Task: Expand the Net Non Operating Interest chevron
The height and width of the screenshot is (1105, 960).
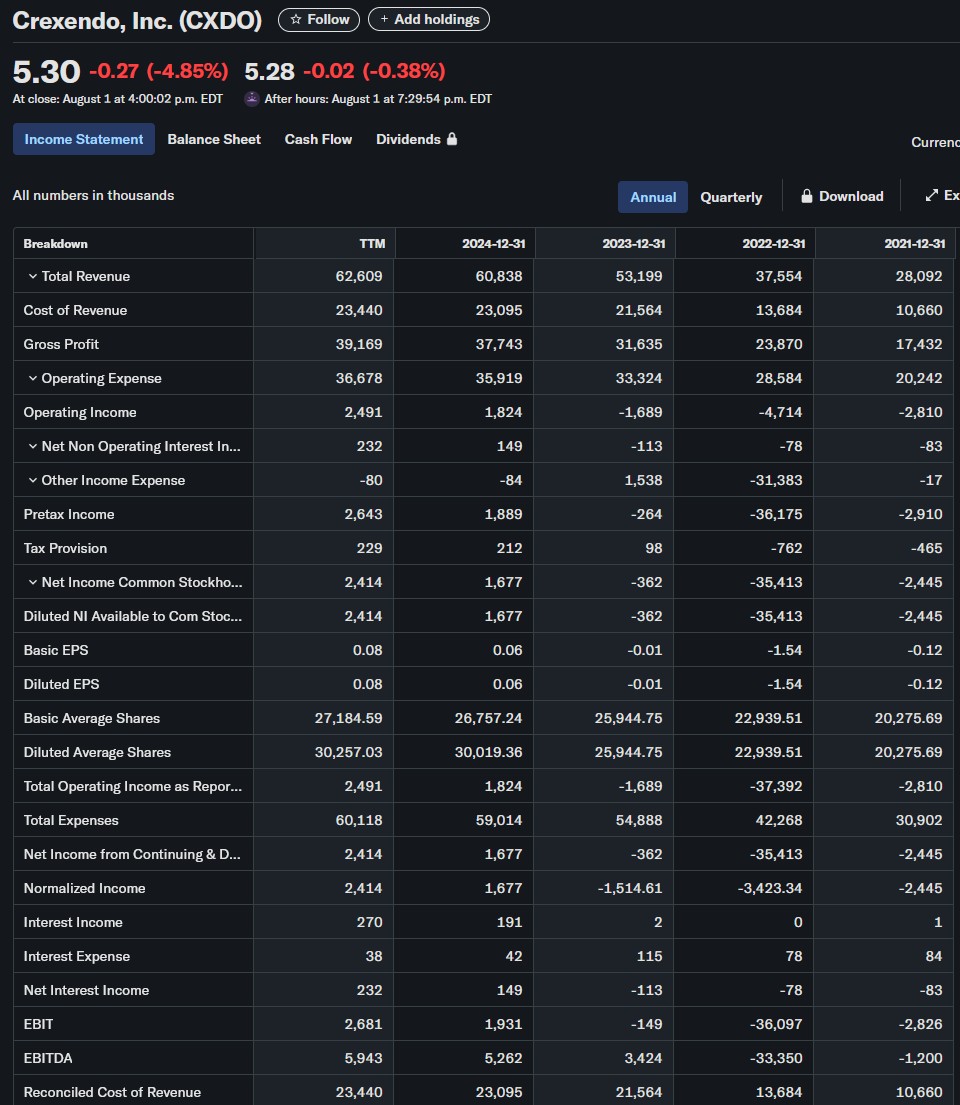Action: click(32, 446)
